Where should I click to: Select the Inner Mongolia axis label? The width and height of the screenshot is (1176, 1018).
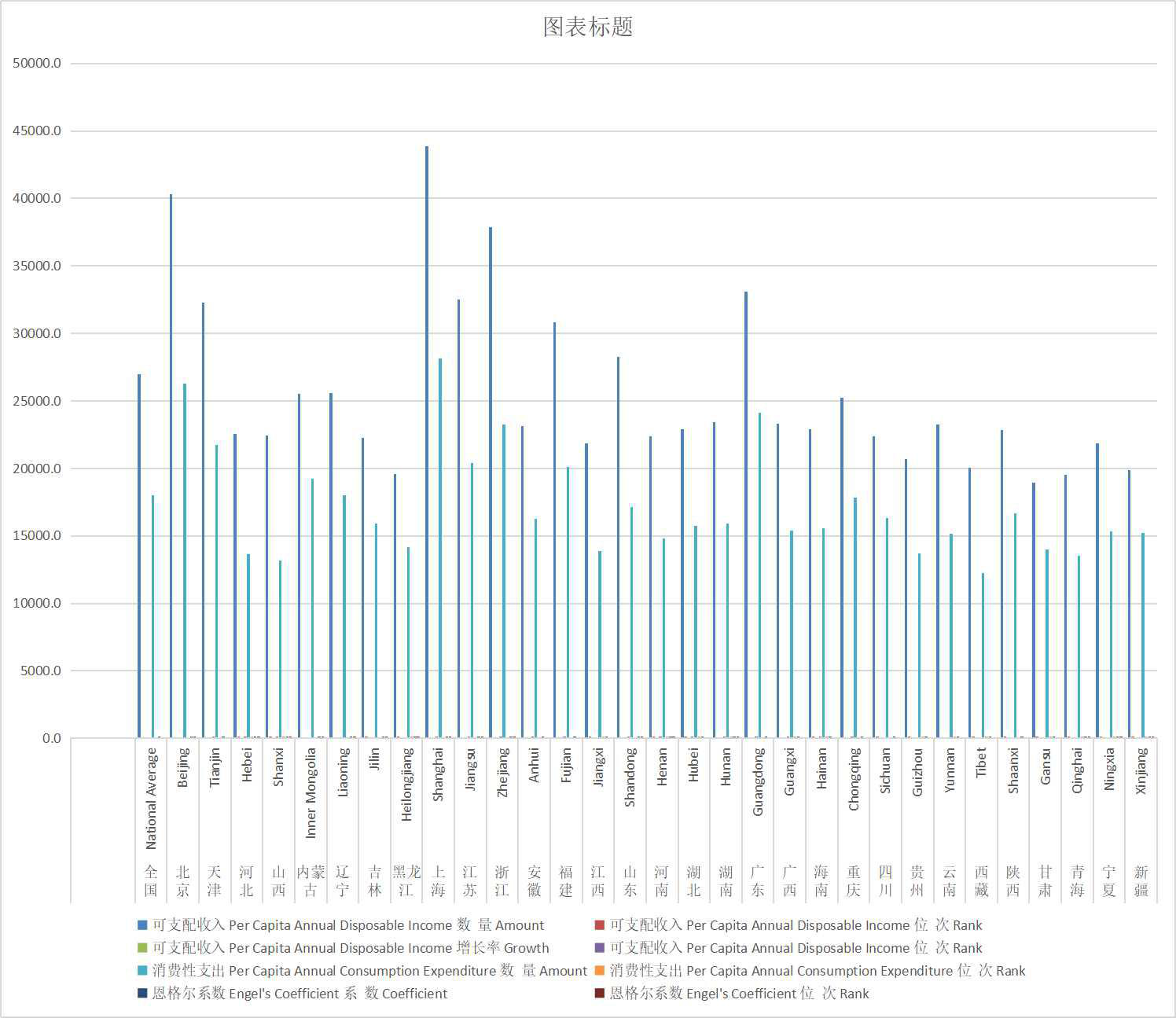pos(311,792)
